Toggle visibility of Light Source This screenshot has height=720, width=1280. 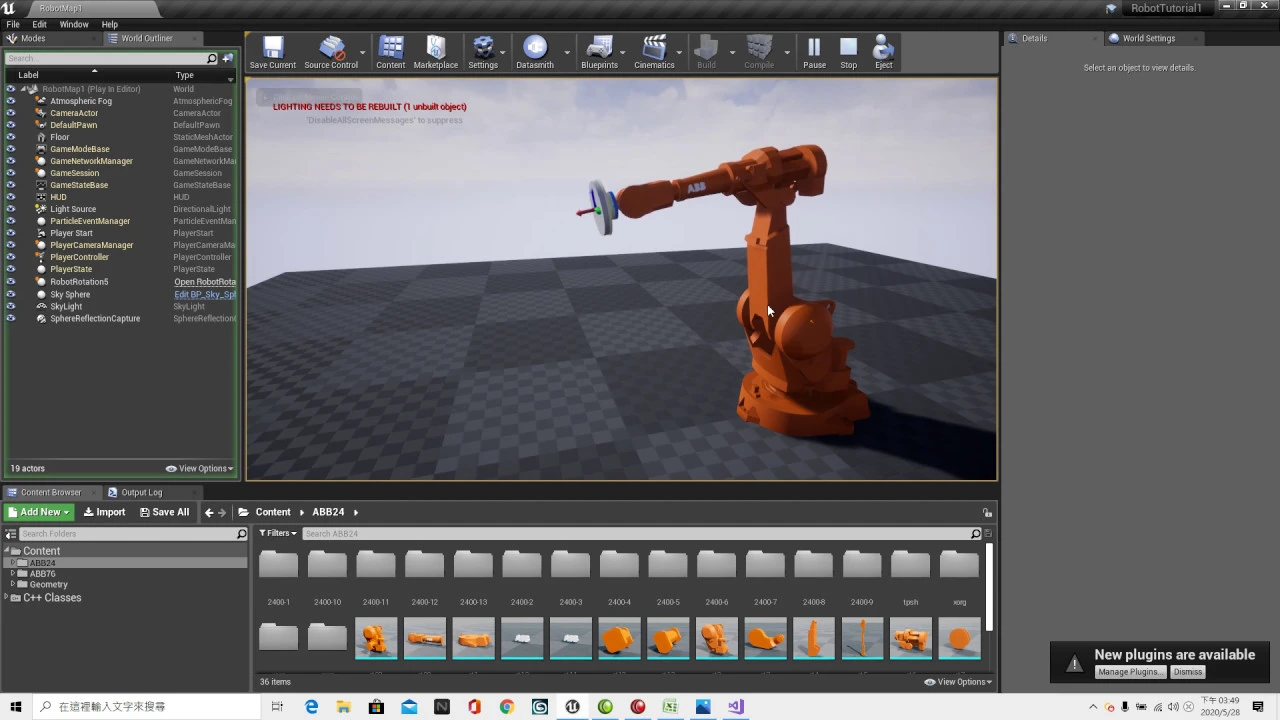[11, 209]
